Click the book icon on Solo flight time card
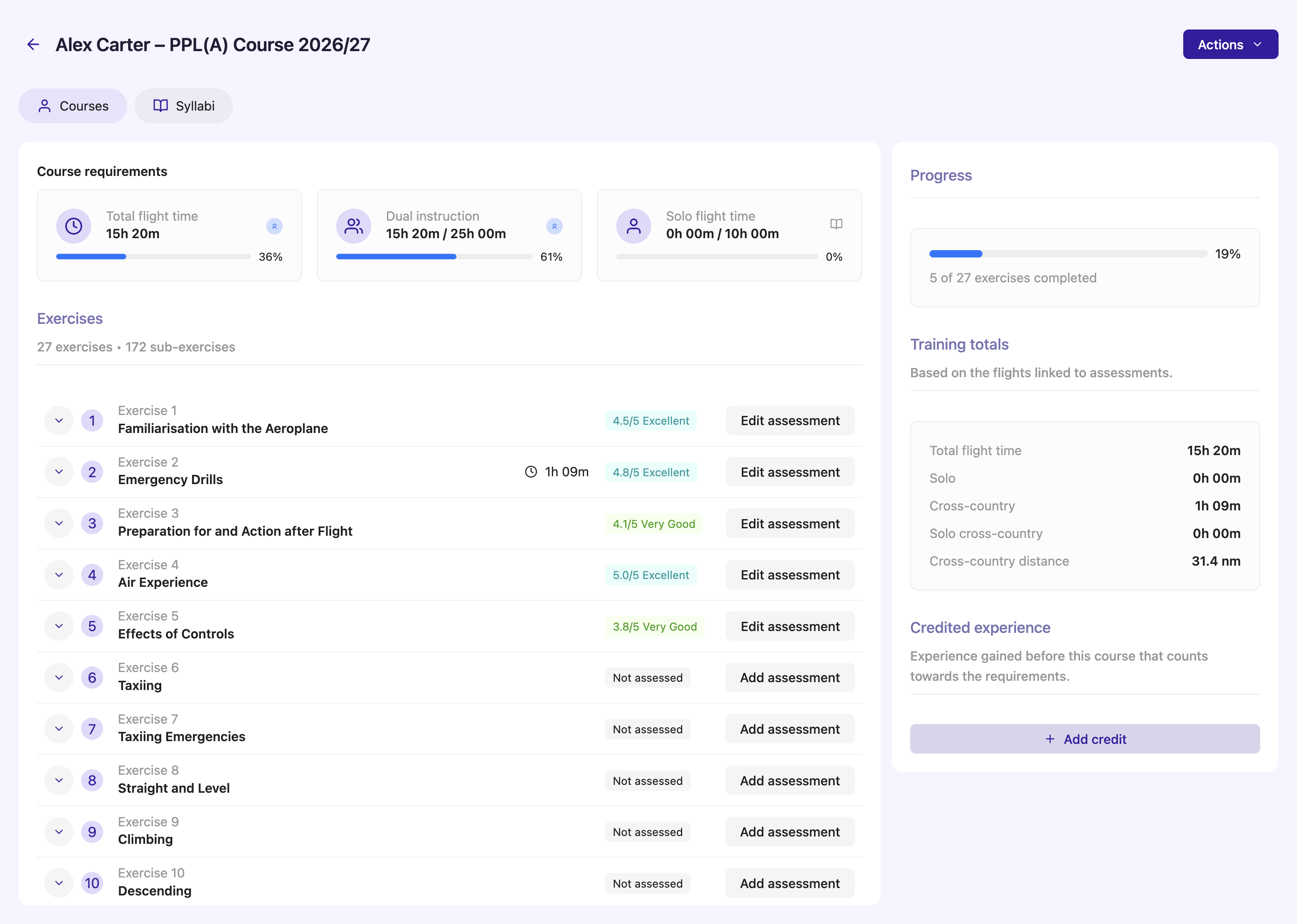Image resolution: width=1297 pixels, height=924 pixels. coord(835,224)
